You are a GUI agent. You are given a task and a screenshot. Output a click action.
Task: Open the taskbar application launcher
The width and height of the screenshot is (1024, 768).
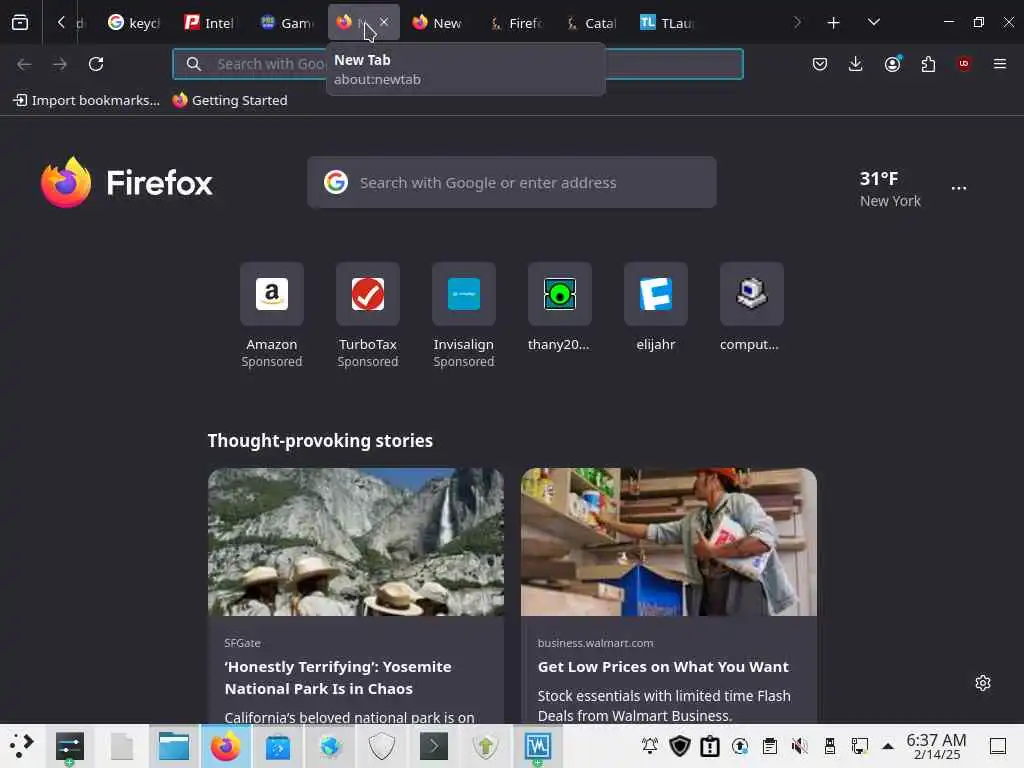click(x=22, y=746)
